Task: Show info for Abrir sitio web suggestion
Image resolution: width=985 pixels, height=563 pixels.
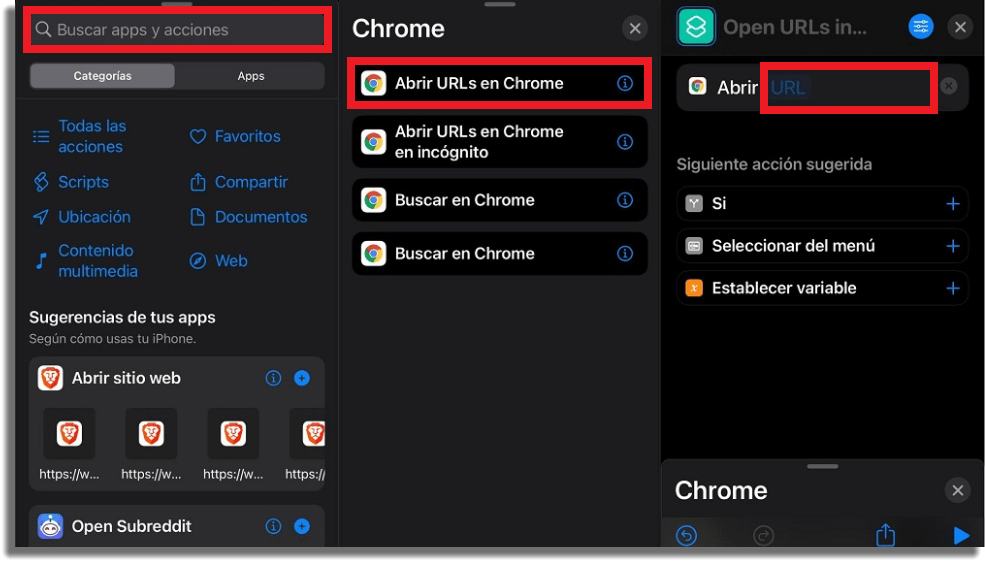Action: coord(273,378)
